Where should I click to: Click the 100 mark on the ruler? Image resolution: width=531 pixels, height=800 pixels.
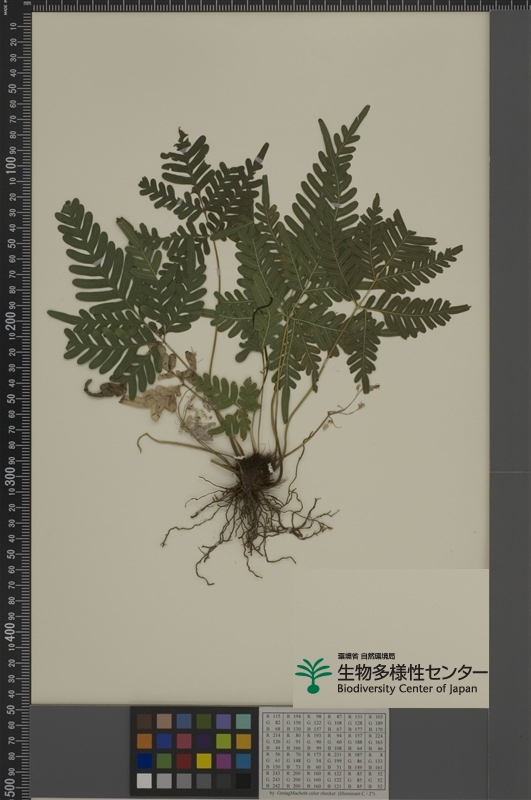pos(12,165)
